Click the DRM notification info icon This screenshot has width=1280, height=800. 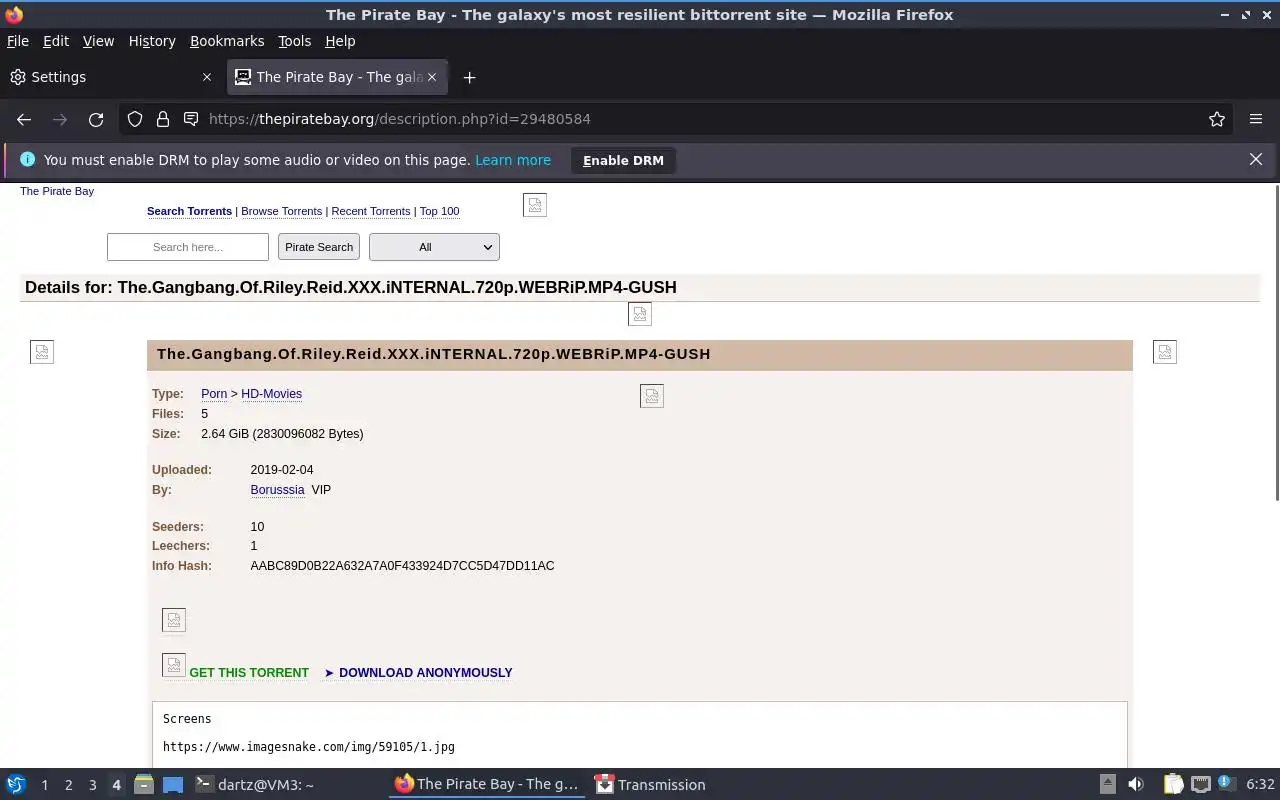[x=27, y=160]
